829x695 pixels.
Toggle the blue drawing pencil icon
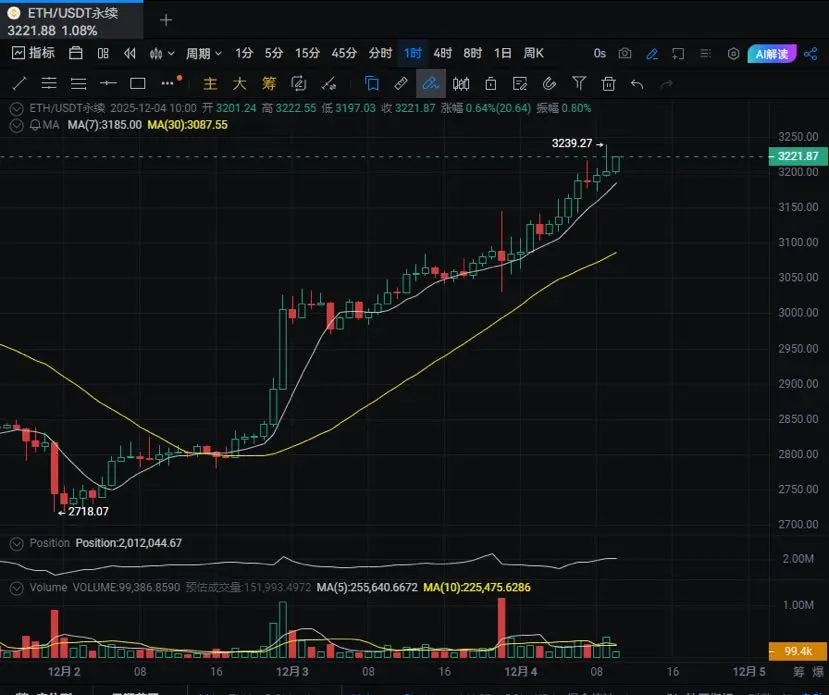click(x=652, y=53)
